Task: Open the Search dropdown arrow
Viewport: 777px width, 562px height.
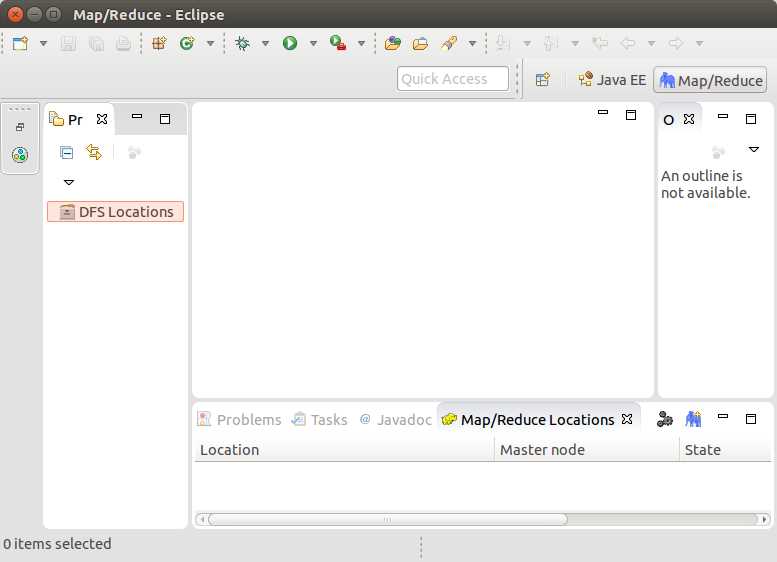Action: click(x=473, y=44)
